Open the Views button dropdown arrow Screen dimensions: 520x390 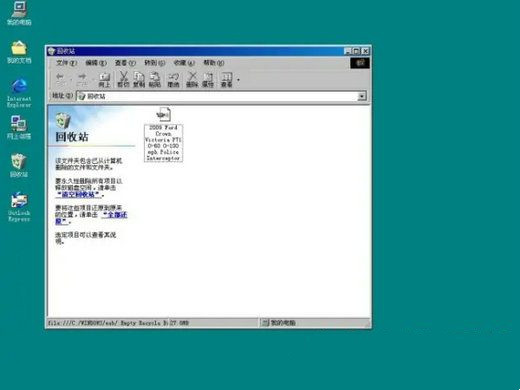[238, 80]
